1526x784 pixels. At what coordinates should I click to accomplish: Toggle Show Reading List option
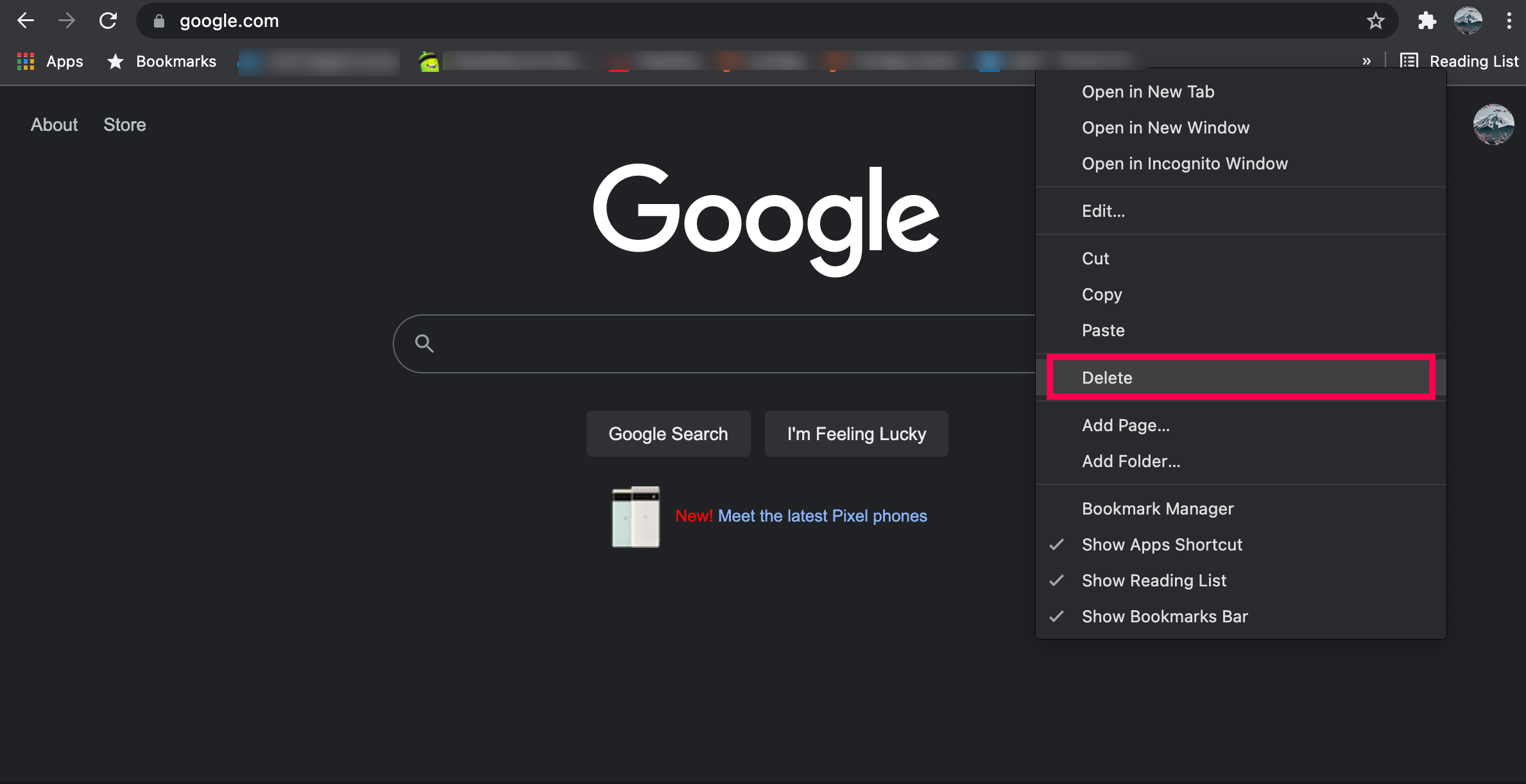1240,581
